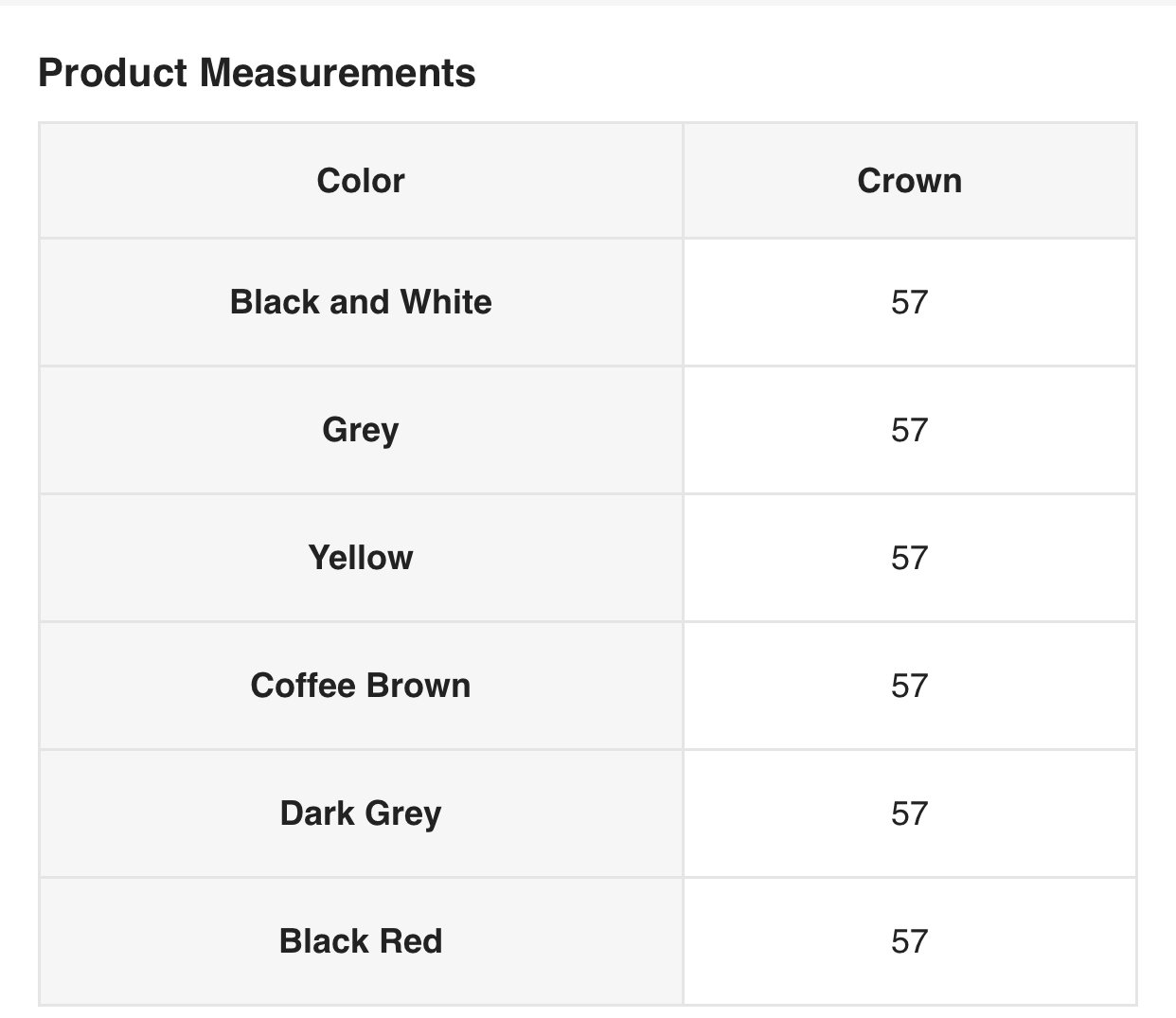Click the word Product in the heading

point(113,73)
